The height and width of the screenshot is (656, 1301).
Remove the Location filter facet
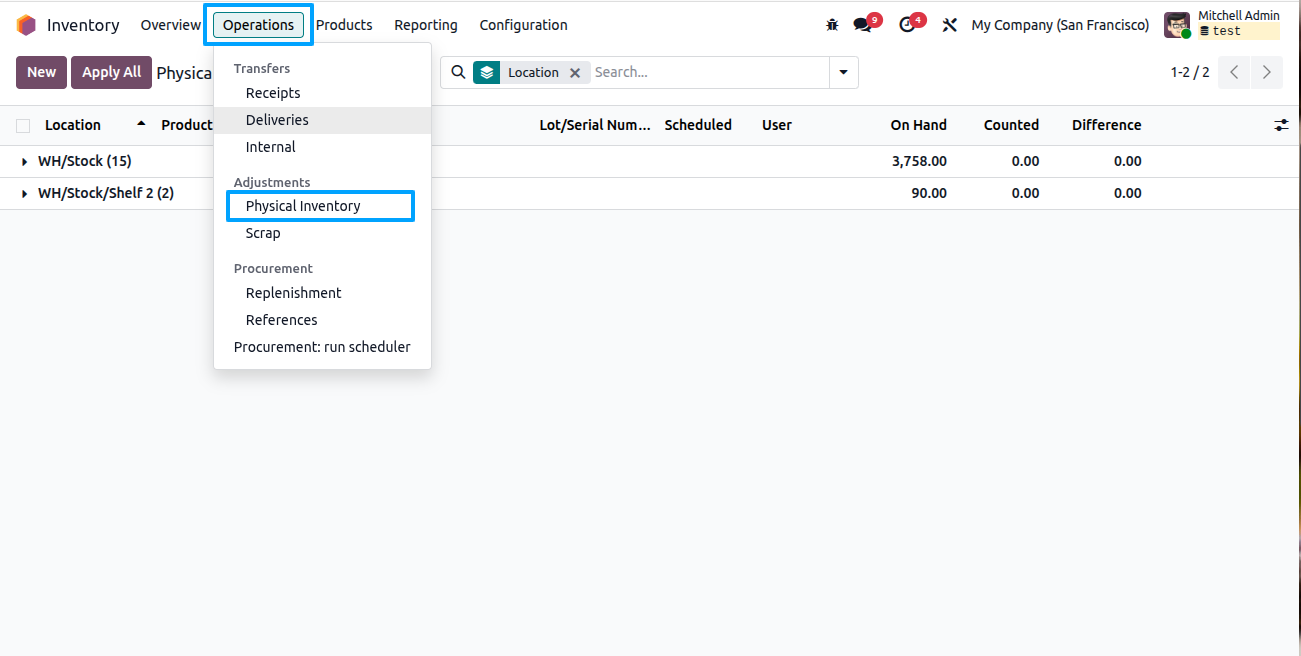(575, 72)
